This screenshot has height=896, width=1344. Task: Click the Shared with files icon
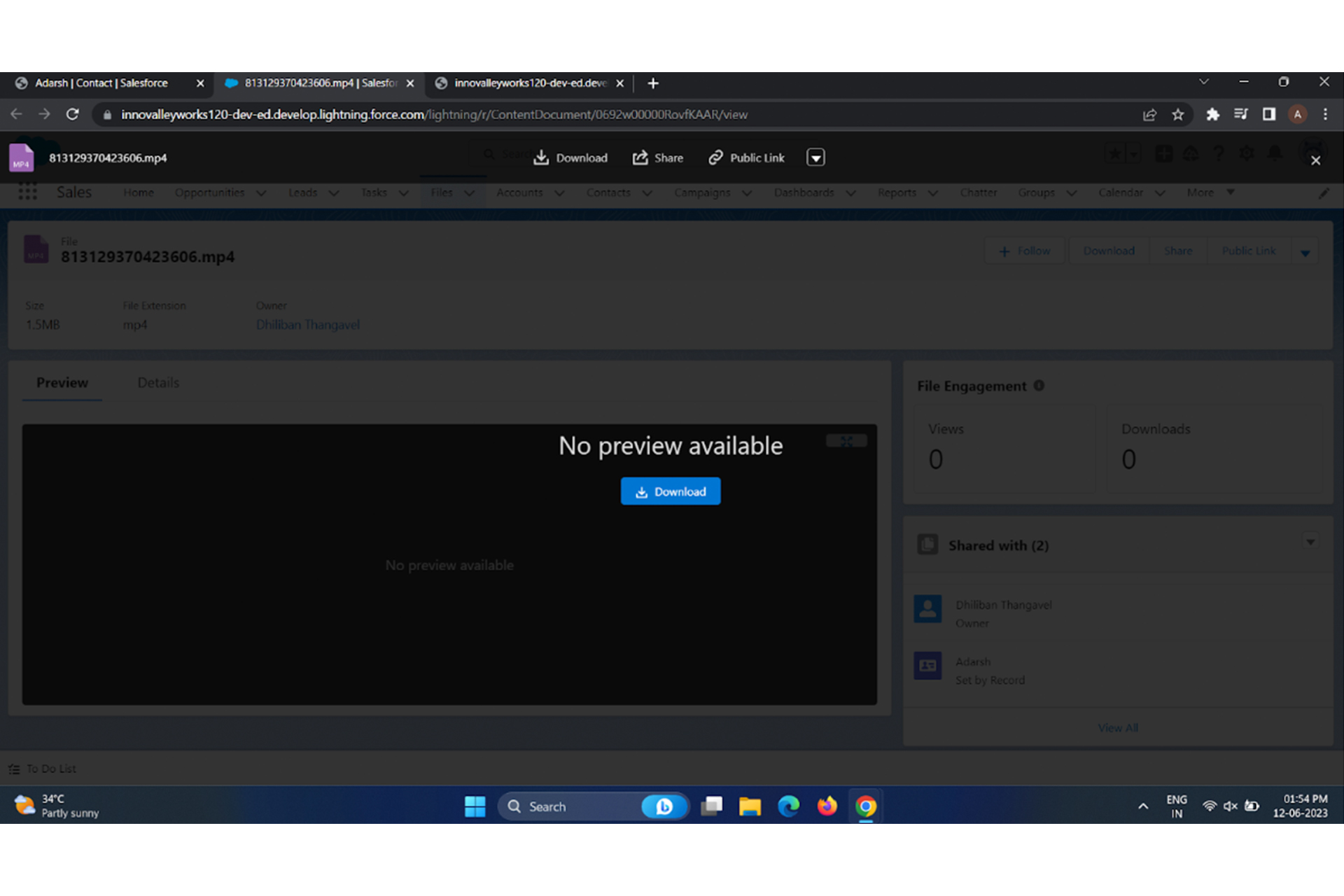[927, 544]
